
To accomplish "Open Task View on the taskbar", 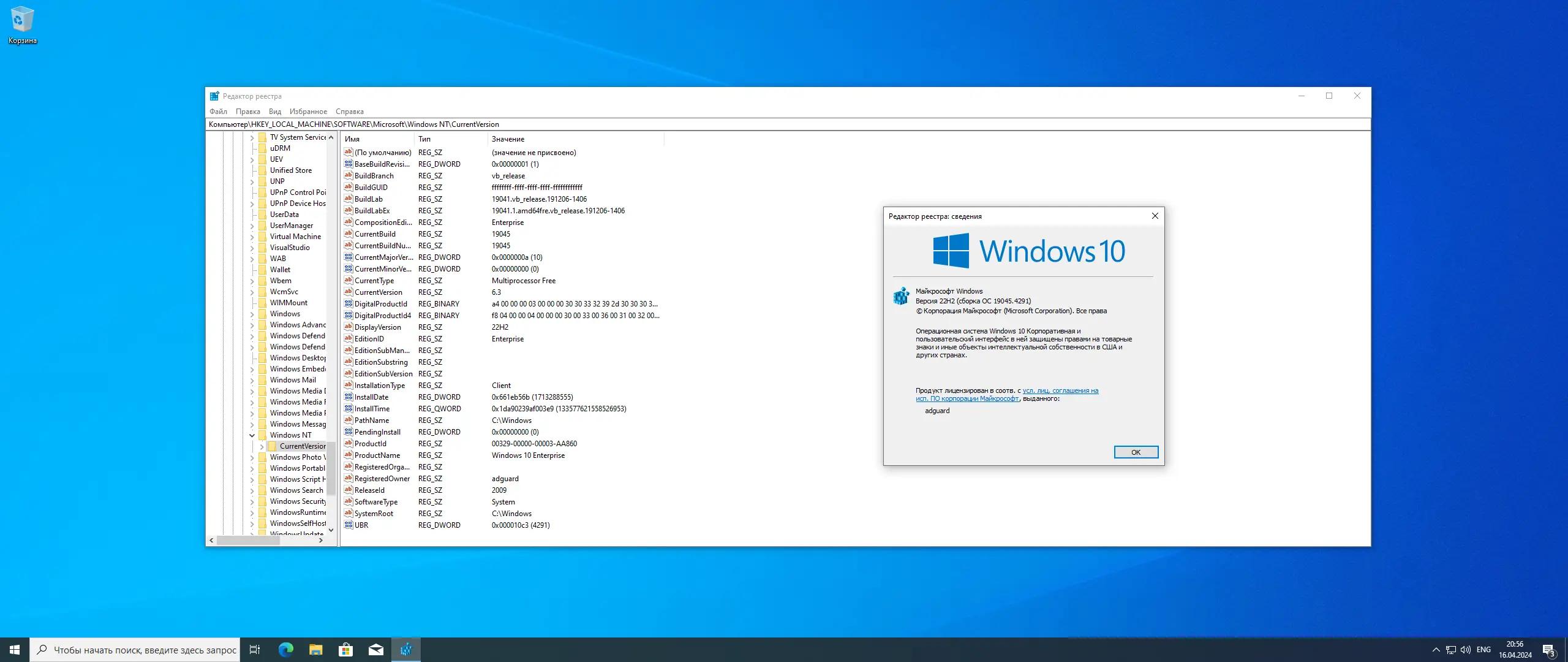I will click(255, 650).
